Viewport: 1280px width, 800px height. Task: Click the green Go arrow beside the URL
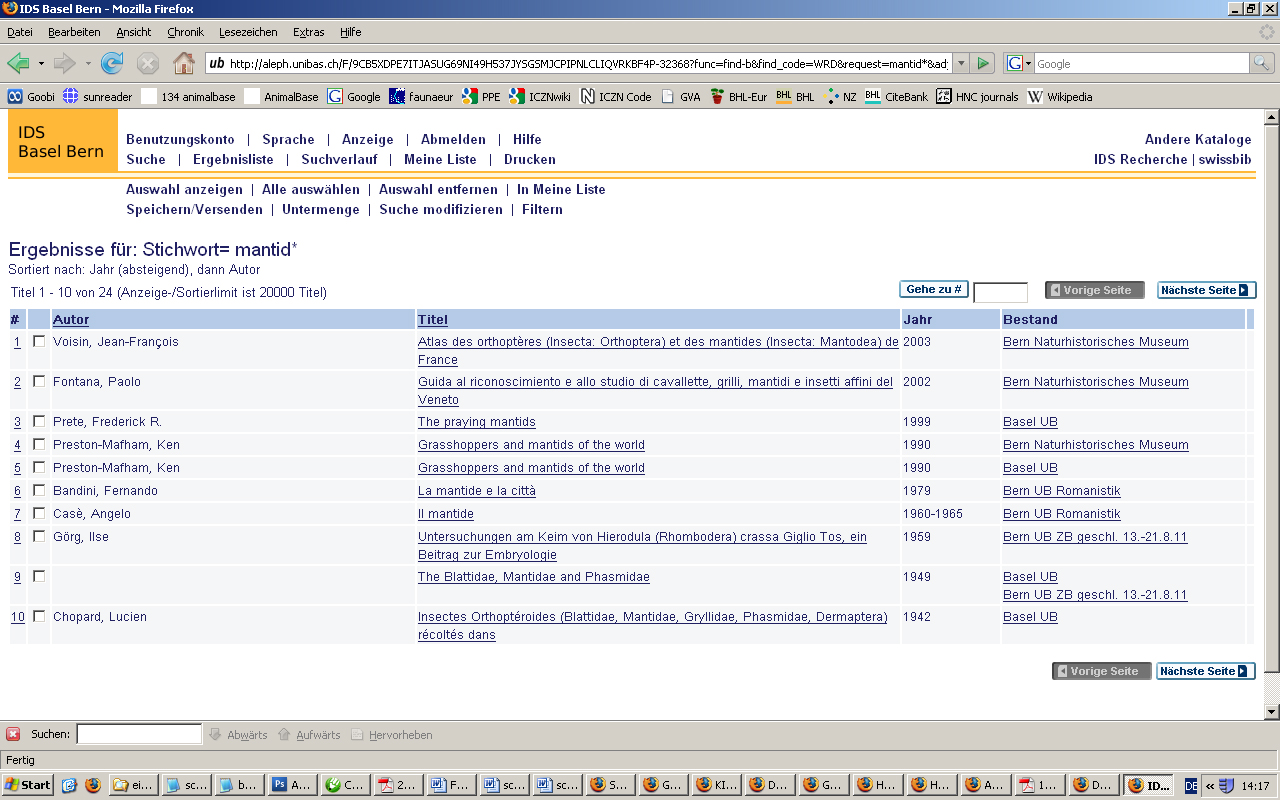coord(983,63)
